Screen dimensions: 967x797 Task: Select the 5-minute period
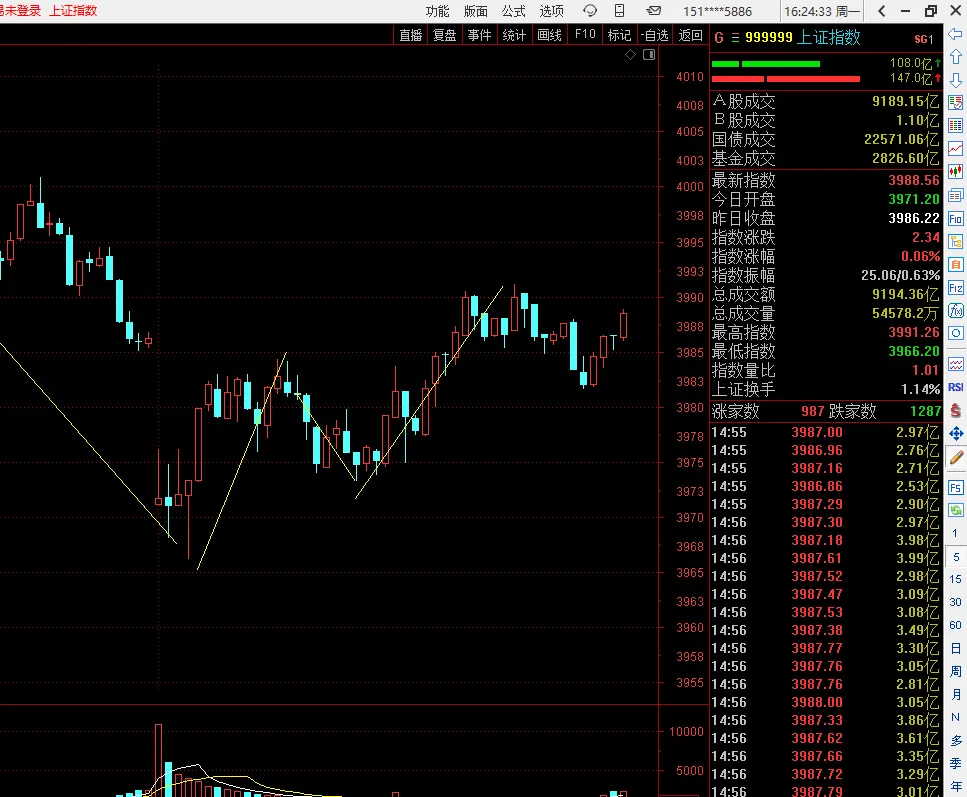955,556
